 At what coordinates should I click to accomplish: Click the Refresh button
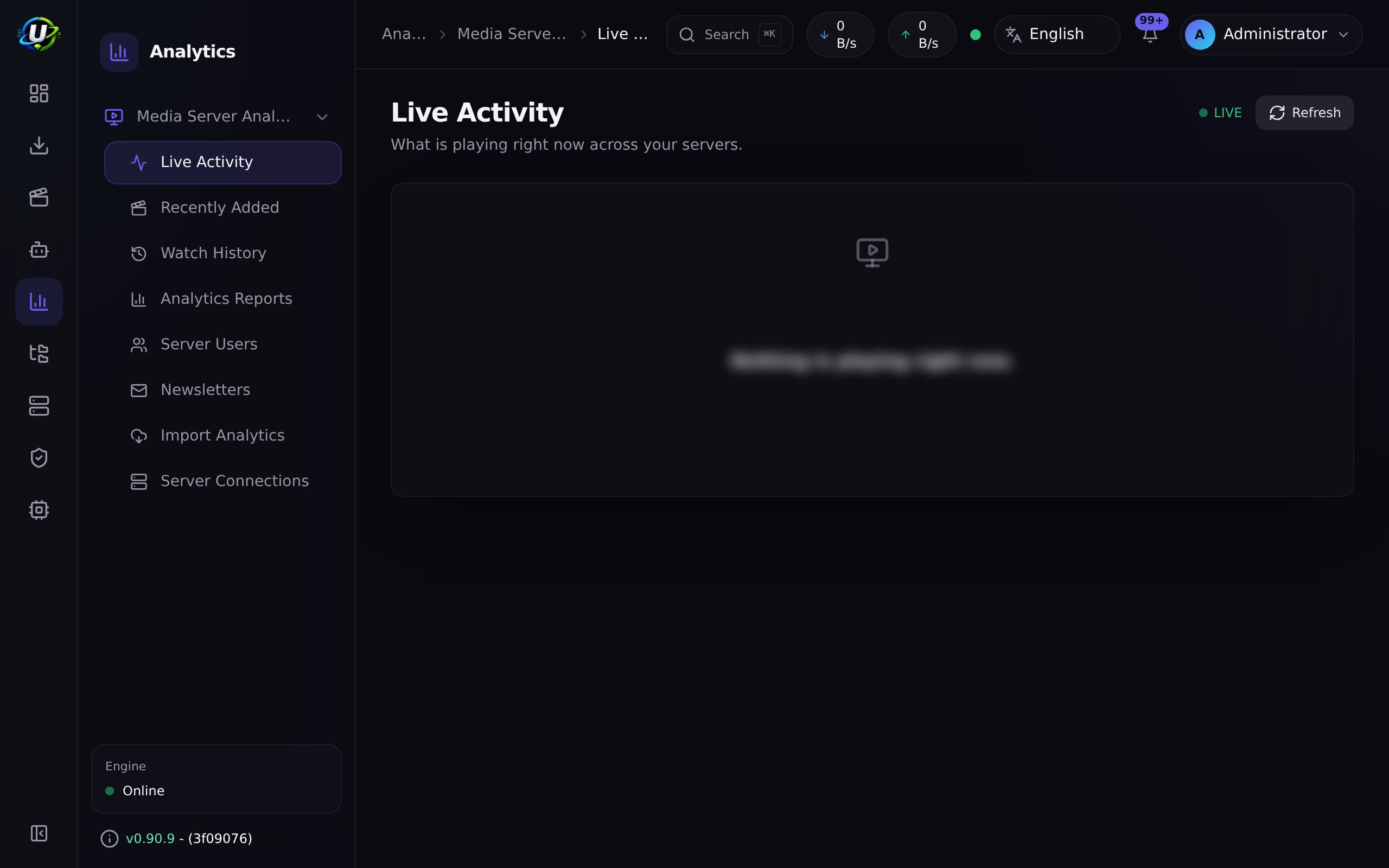[1304, 113]
